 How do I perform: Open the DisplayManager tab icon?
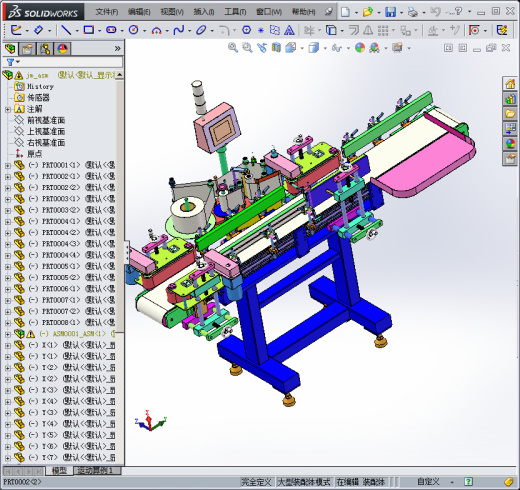click(x=63, y=49)
